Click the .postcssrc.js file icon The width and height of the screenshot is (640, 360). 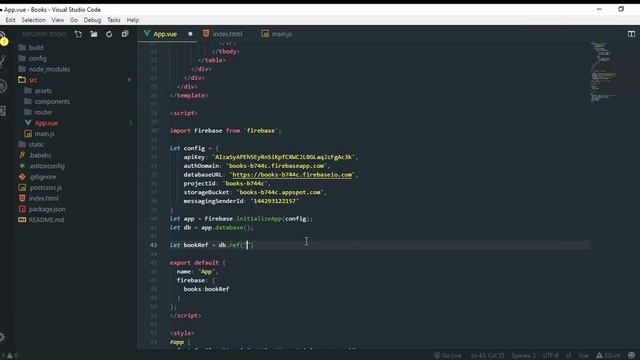(x=22, y=187)
